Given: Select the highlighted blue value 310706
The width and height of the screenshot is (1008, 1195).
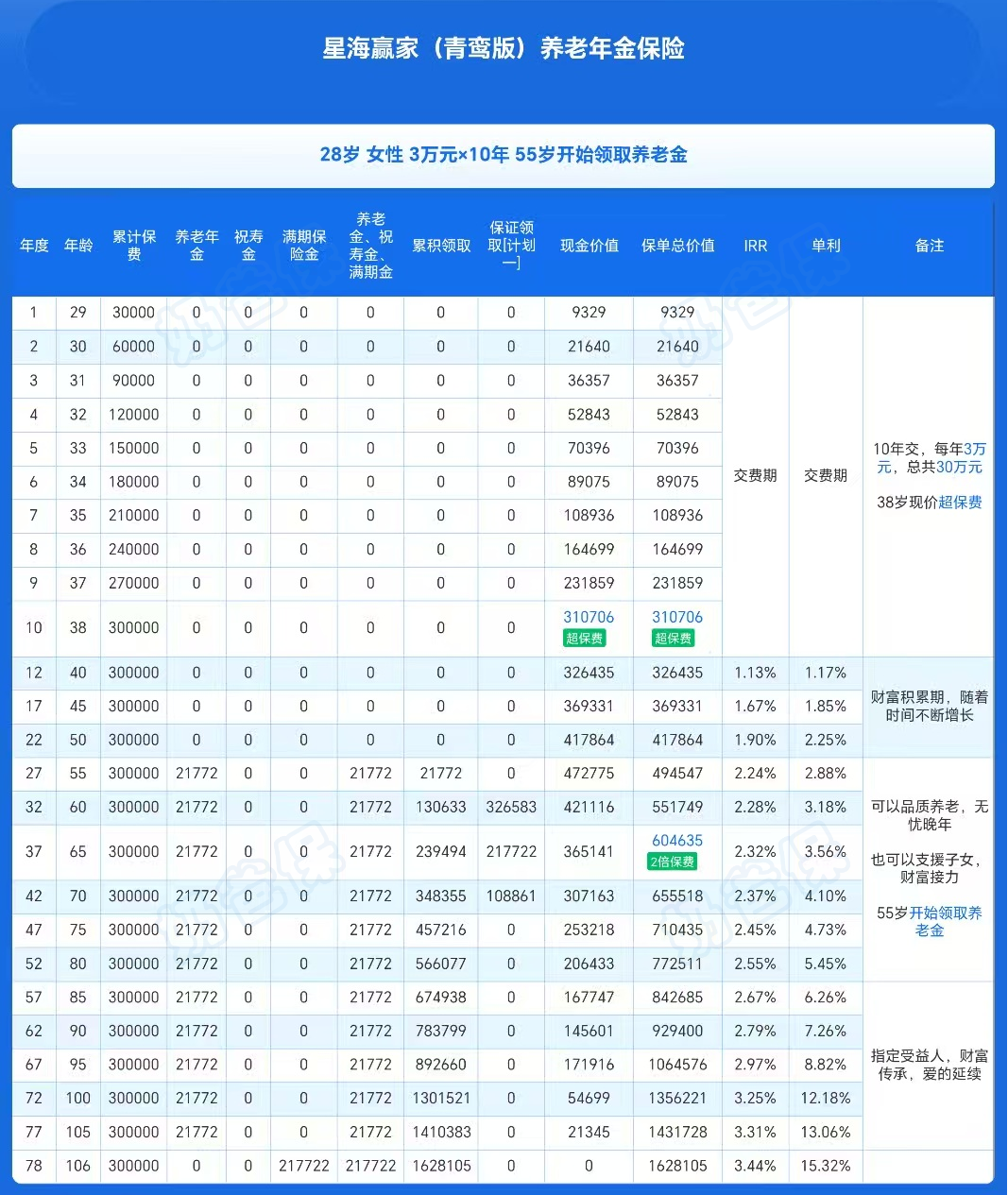Looking at the screenshot, I should click(589, 617).
